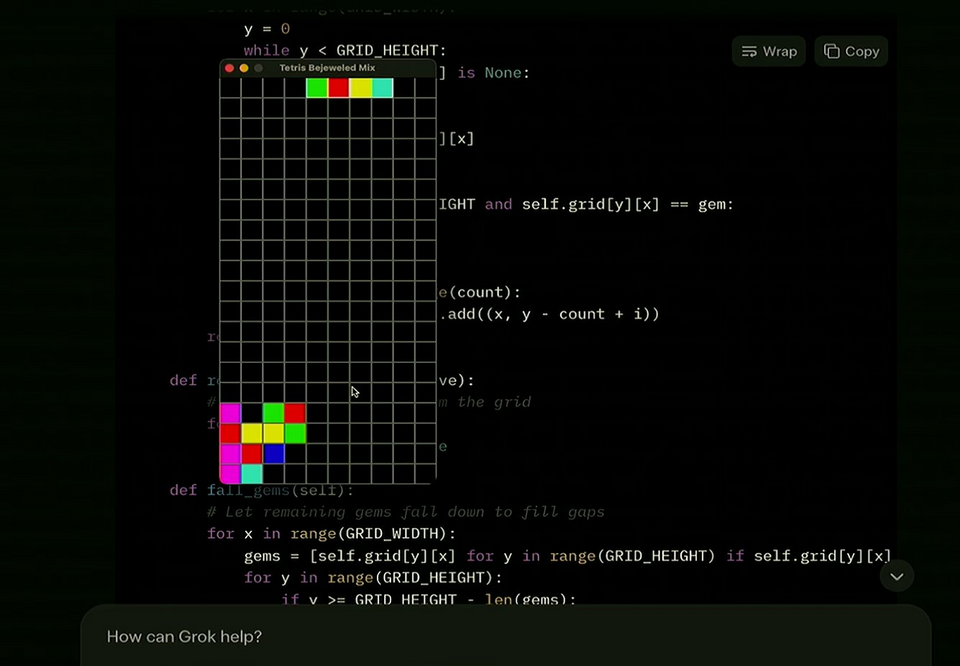Viewport: 960px width, 666px height.
Task: Click the line "for y in range(GRID_HEIGHT):"
Action: (373, 578)
